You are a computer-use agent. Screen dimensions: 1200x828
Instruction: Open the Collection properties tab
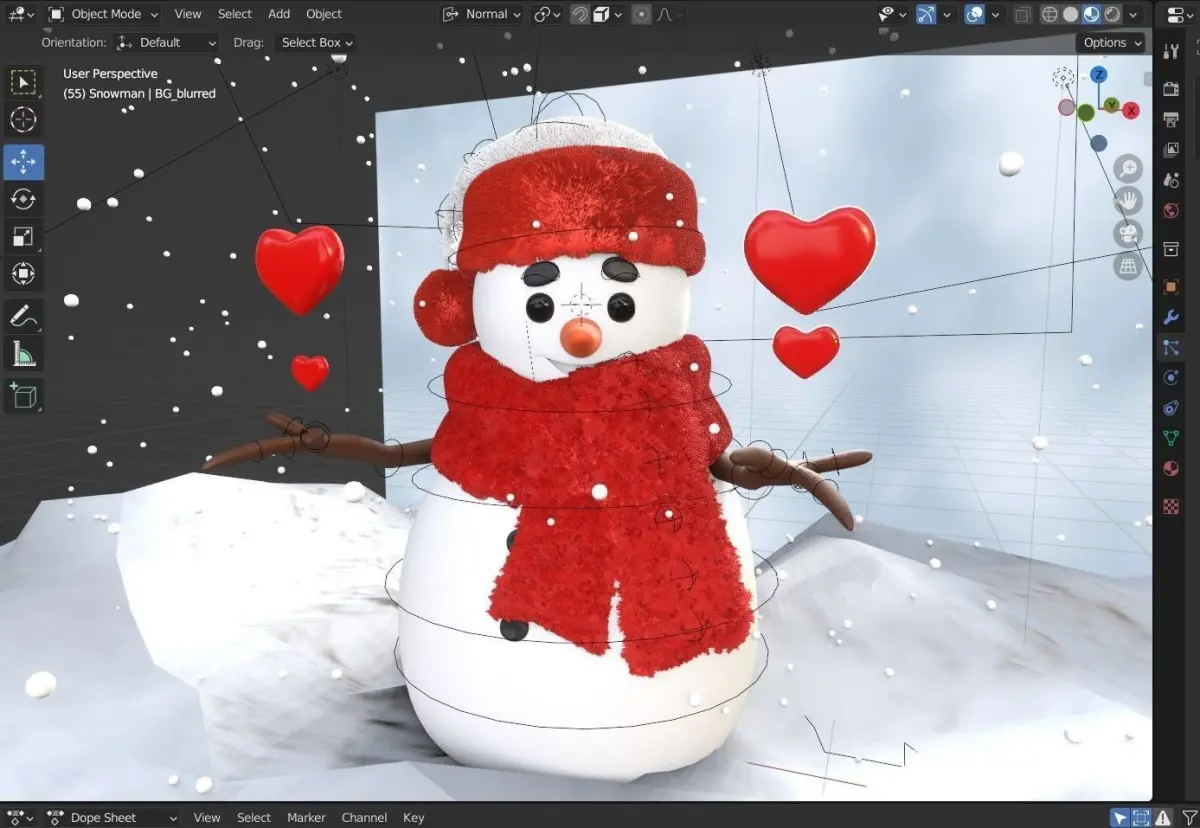[x=1171, y=249]
